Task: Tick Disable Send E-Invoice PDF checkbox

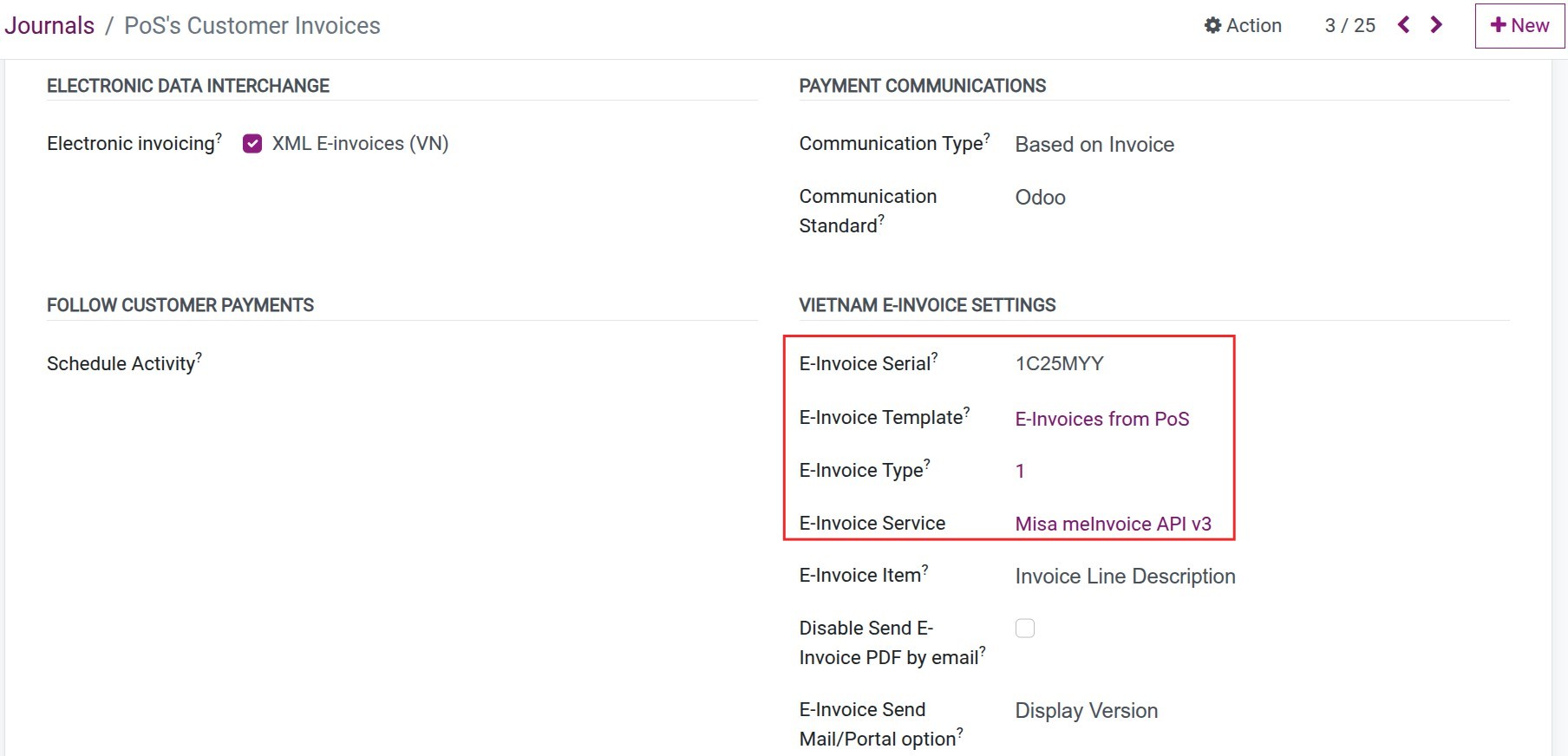Action: pos(1025,629)
